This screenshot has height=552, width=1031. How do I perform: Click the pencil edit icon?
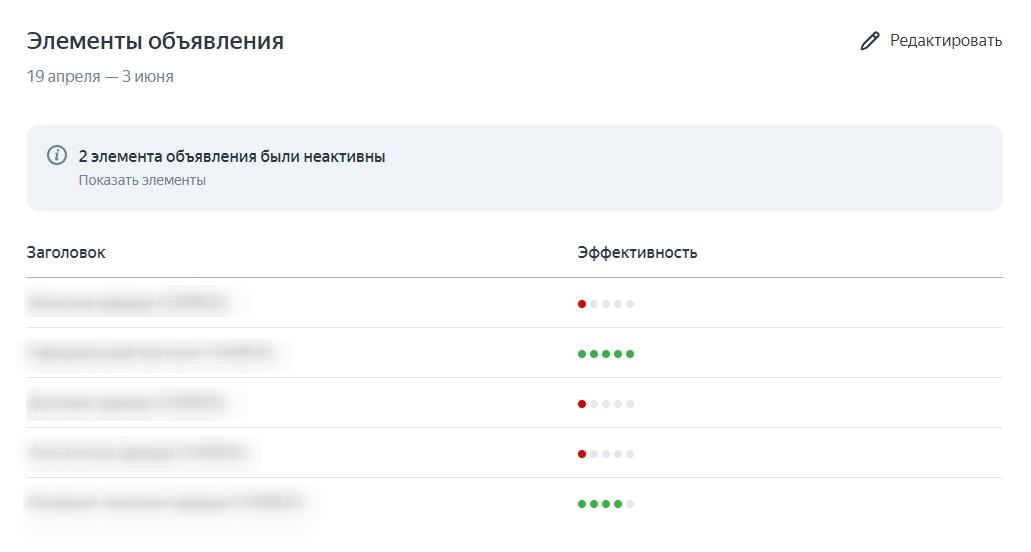(870, 41)
